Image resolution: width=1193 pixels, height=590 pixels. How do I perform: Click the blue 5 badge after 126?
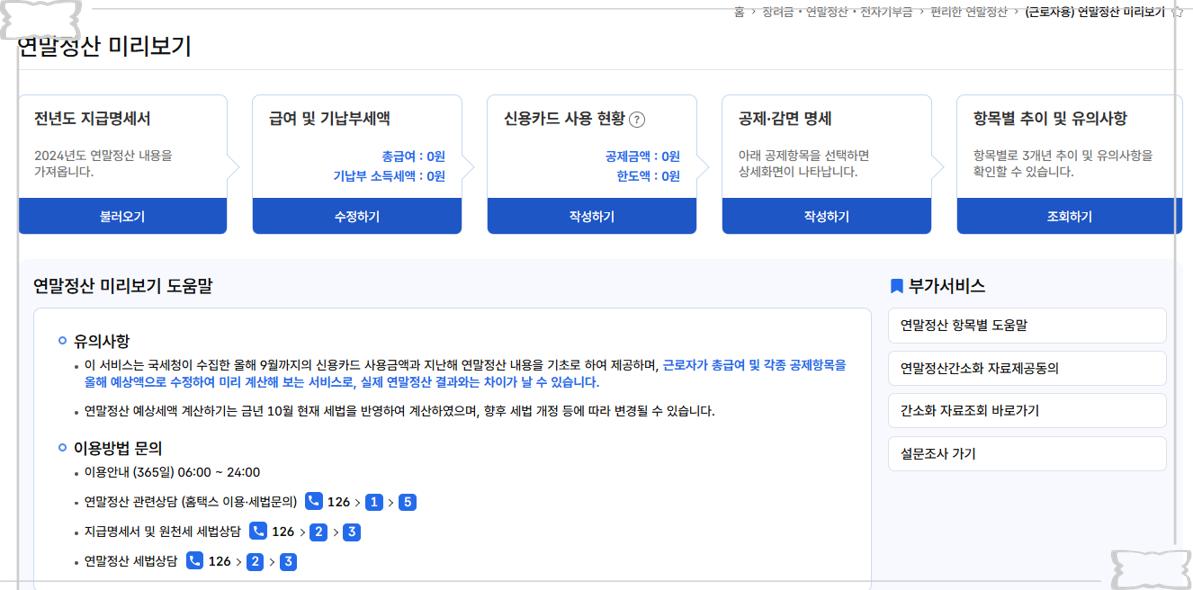coord(407,502)
